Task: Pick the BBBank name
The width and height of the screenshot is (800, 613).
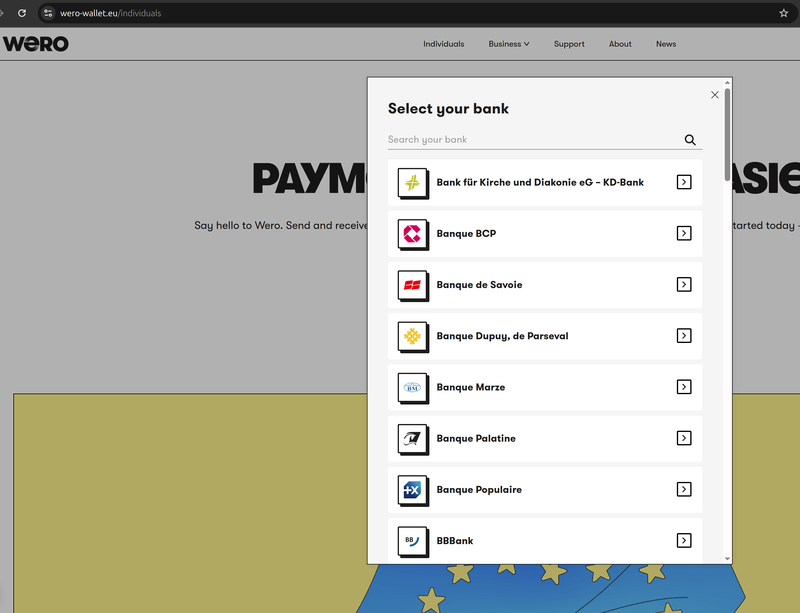Action: click(455, 541)
